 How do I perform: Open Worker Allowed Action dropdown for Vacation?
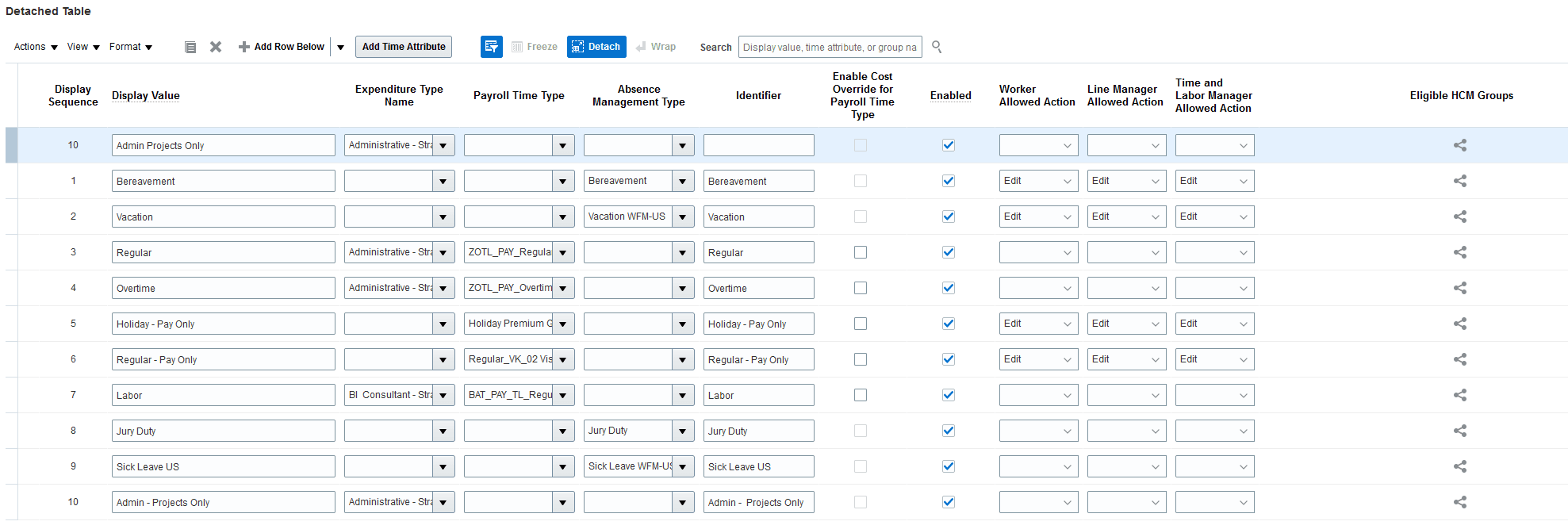1038,217
